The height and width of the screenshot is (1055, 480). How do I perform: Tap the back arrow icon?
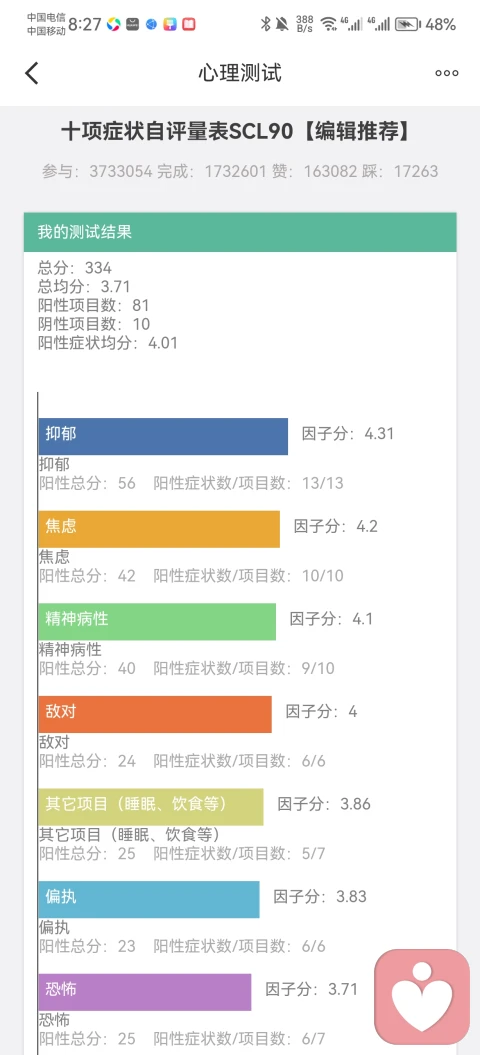[32, 73]
